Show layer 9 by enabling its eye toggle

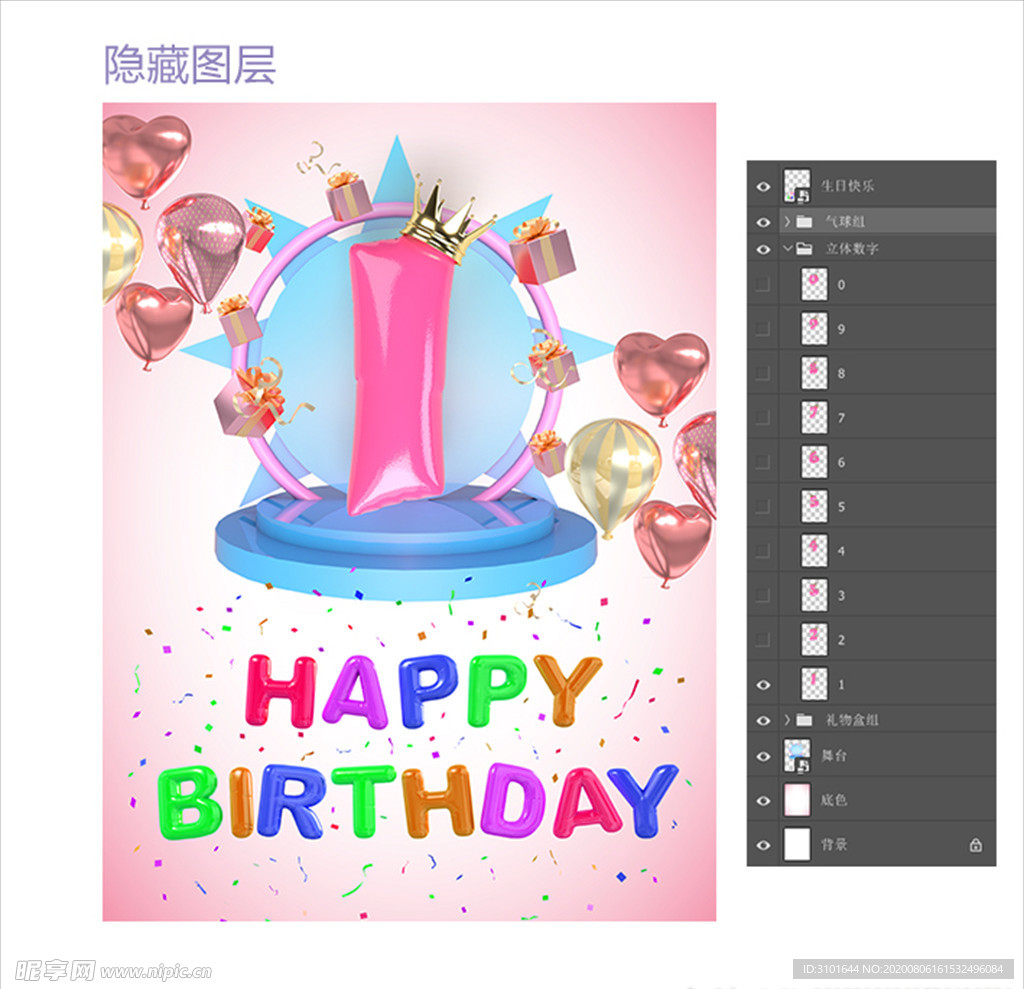click(763, 328)
